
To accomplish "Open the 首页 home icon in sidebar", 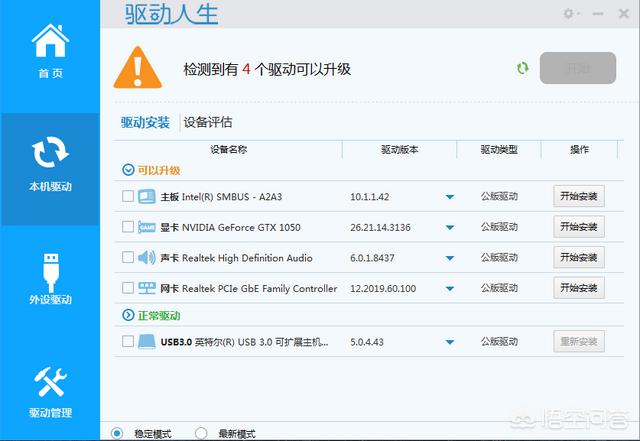I will click(x=50, y=40).
